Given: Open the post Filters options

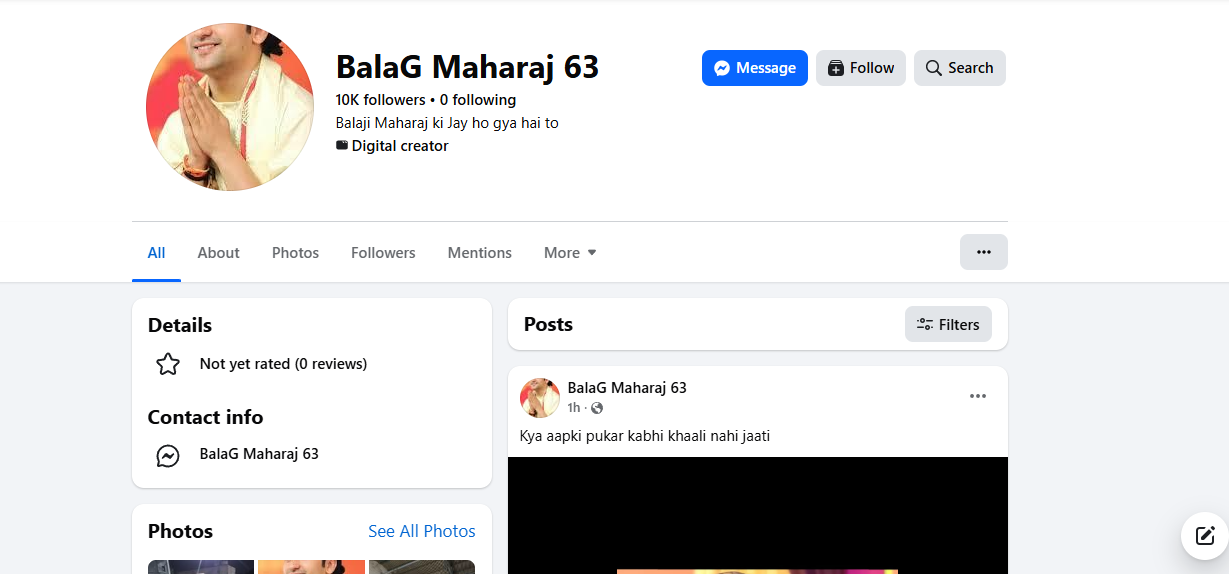Looking at the screenshot, I should 948,324.
